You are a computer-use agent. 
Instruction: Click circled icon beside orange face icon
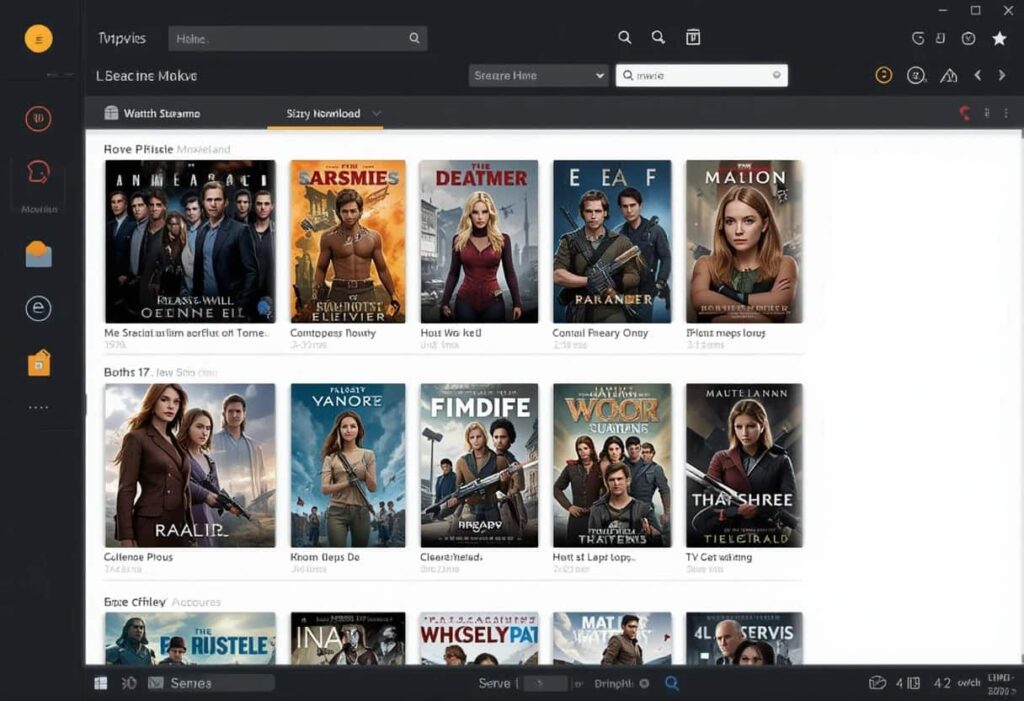tap(916, 76)
